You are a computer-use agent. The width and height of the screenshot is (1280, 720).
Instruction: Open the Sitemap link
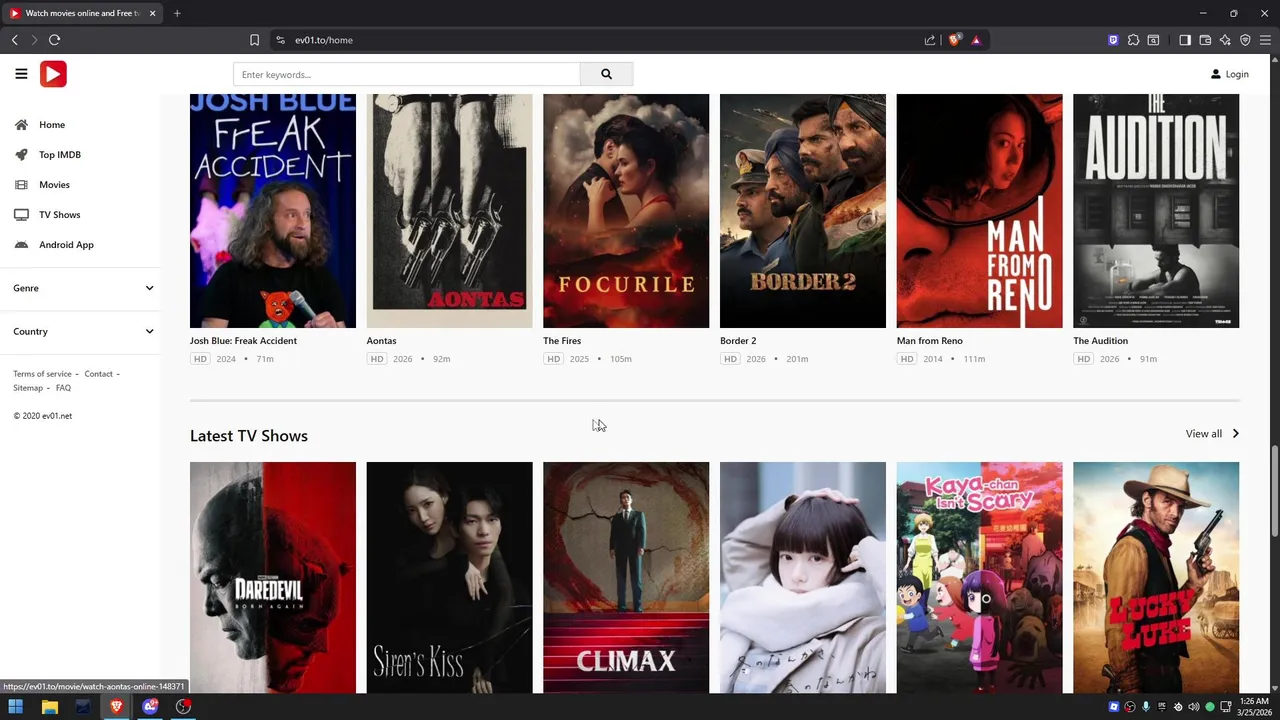click(x=28, y=388)
